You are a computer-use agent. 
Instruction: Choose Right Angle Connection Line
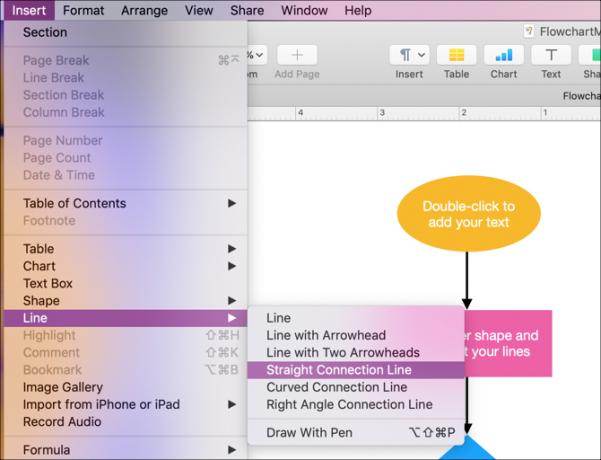click(x=356, y=404)
